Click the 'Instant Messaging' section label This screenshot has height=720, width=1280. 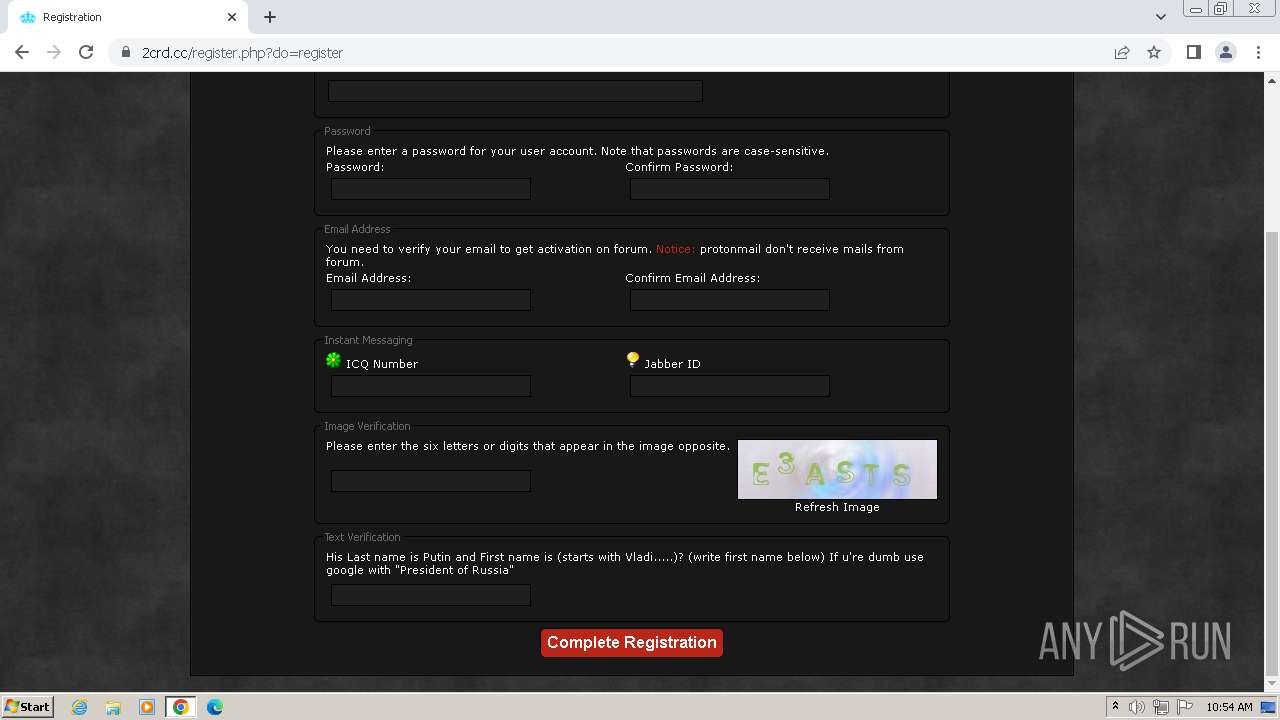[x=368, y=340]
